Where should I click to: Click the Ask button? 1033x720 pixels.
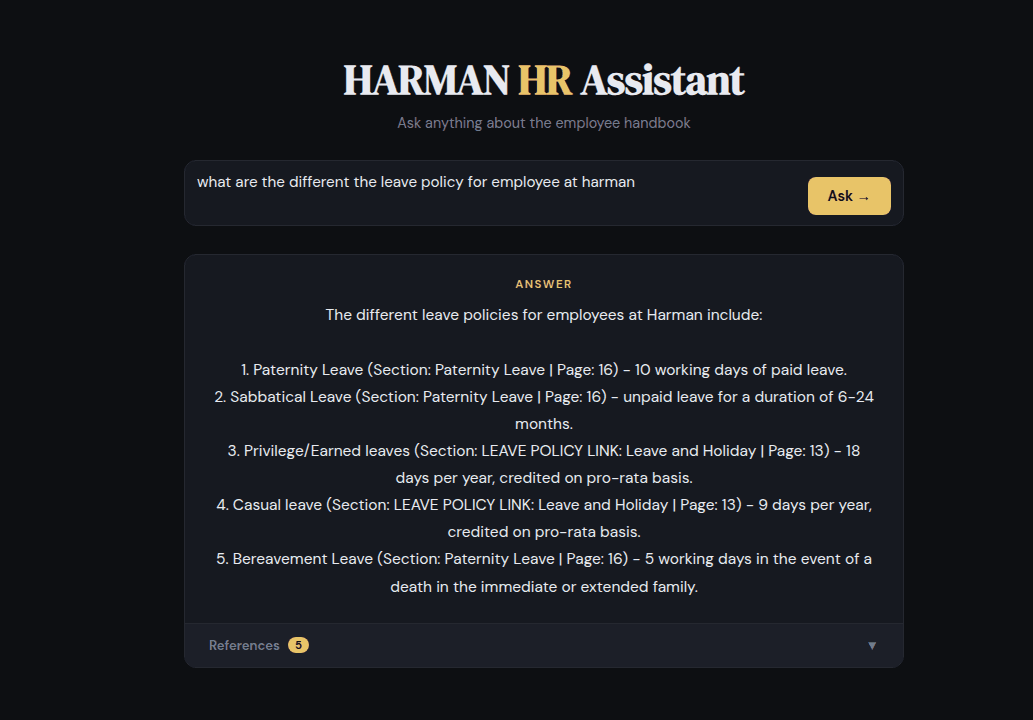point(848,196)
